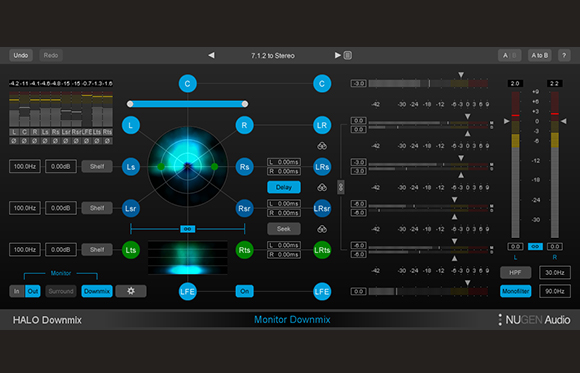580x373 pixels.
Task: Click the L channel node
Action: (x=131, y=125)
